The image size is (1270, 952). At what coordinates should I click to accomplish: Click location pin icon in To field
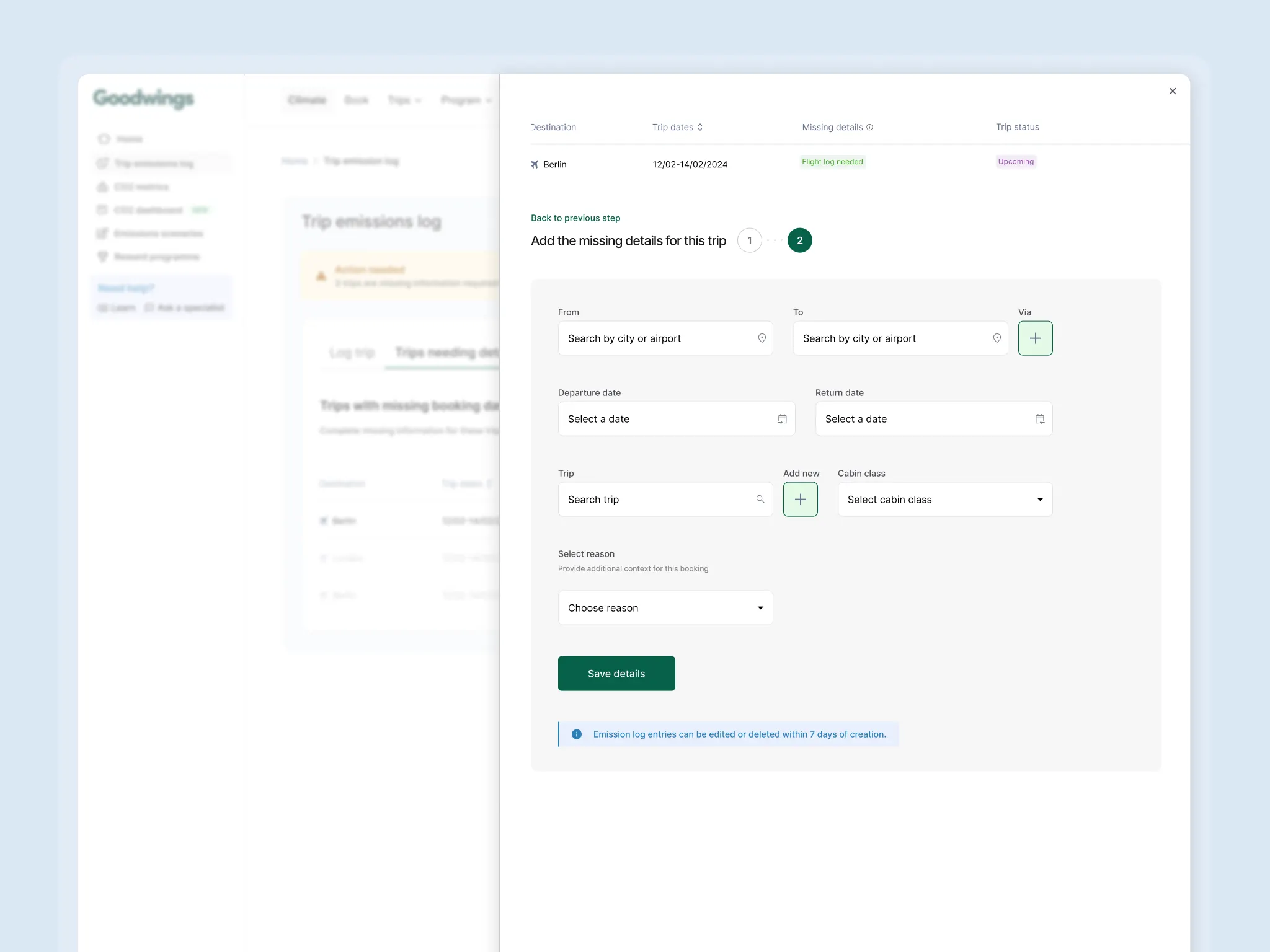click(x=997, y=338)
